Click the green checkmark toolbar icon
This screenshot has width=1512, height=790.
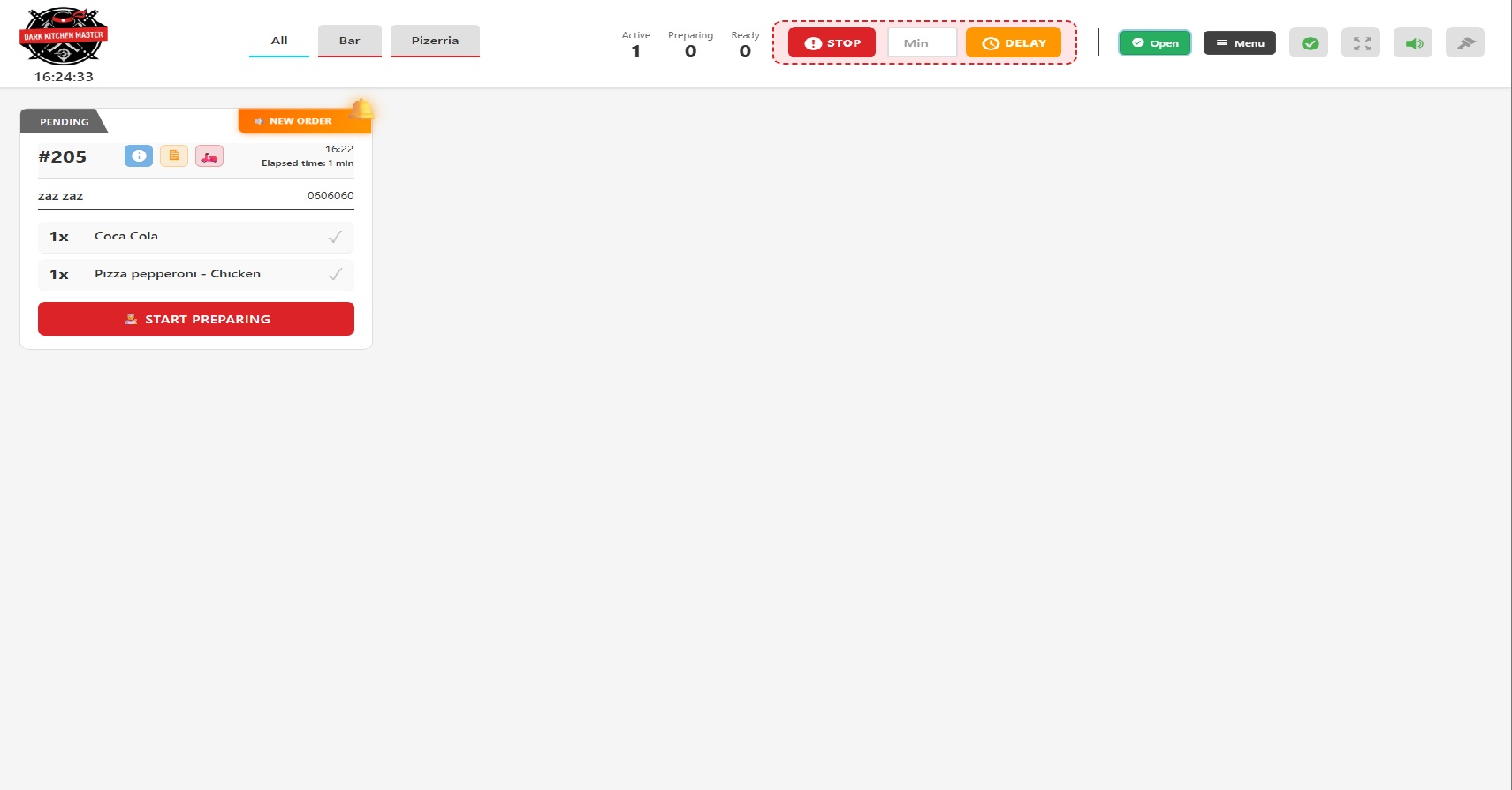1309,42
